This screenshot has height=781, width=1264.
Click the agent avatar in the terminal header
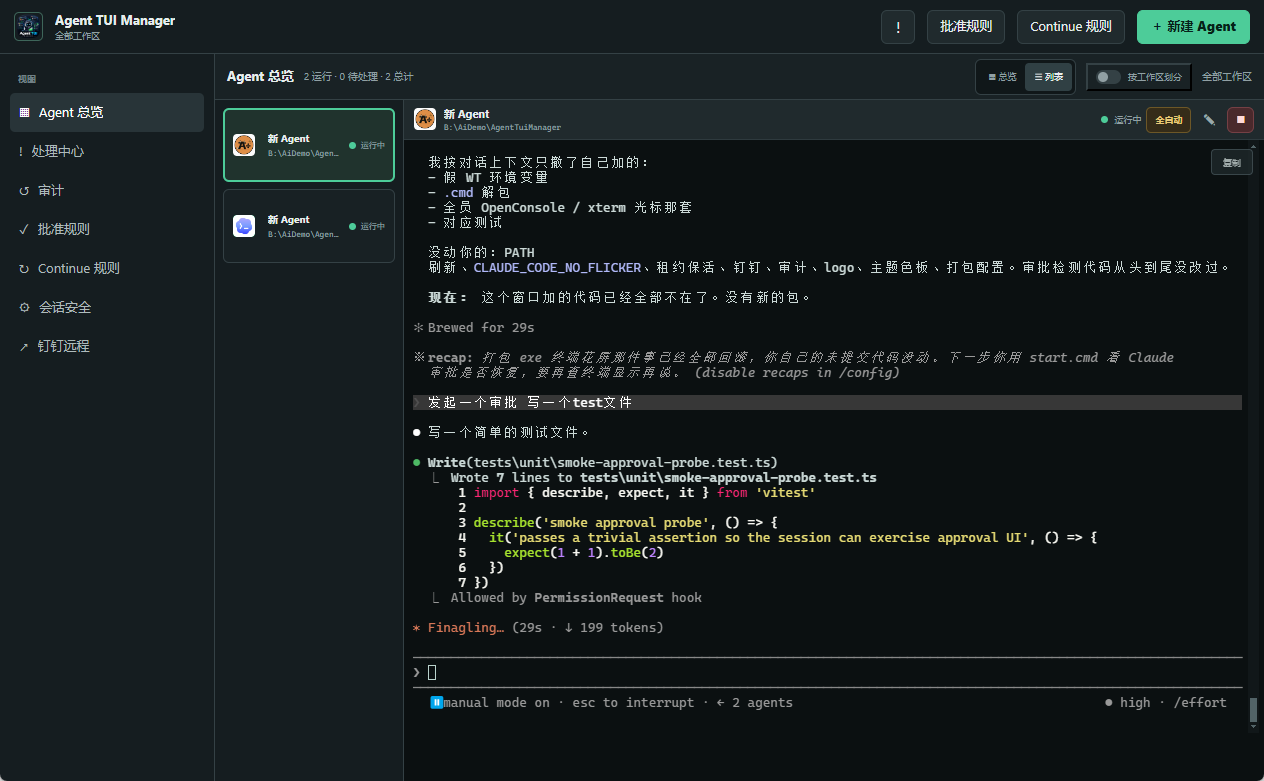click(x=425, y=119)
